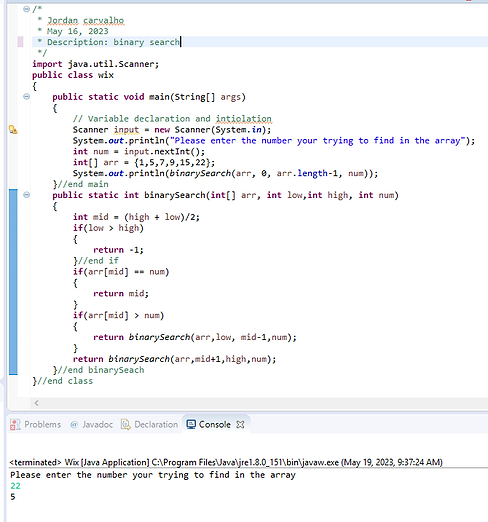The image size is (488, 522).
Task: Collapse the header comment block fold
Action: click(26, 9)
